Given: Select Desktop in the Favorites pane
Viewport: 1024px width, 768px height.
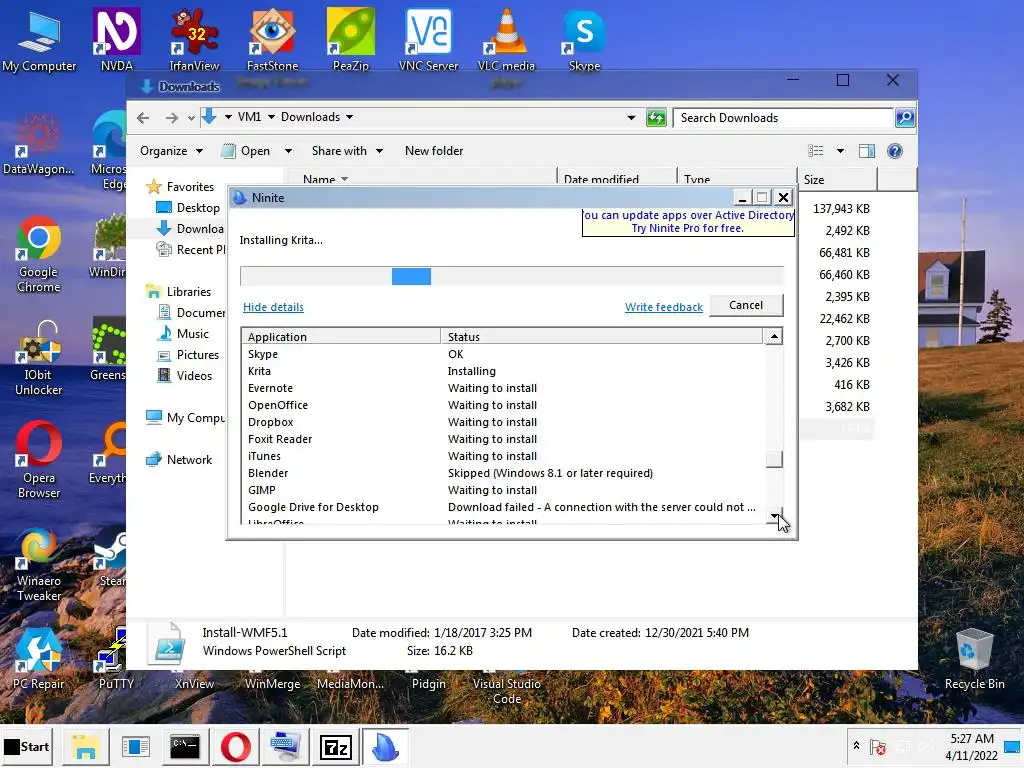Looking at the screenshot, I should pyautogui.click(x=198, y=208).
